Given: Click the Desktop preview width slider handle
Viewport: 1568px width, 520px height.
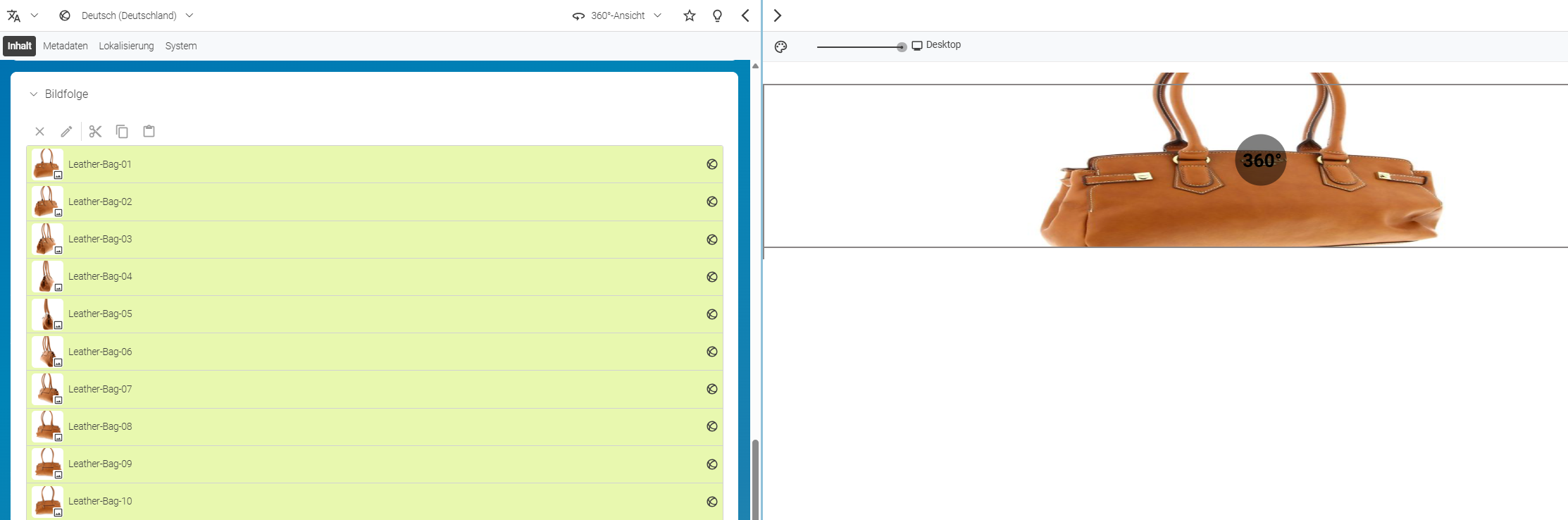Looking at the screenshot, I should 902,47.
